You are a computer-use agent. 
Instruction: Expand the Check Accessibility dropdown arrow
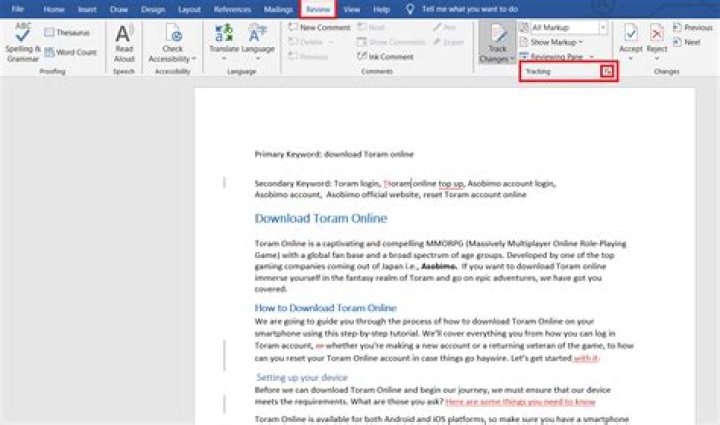coord(194,59)
